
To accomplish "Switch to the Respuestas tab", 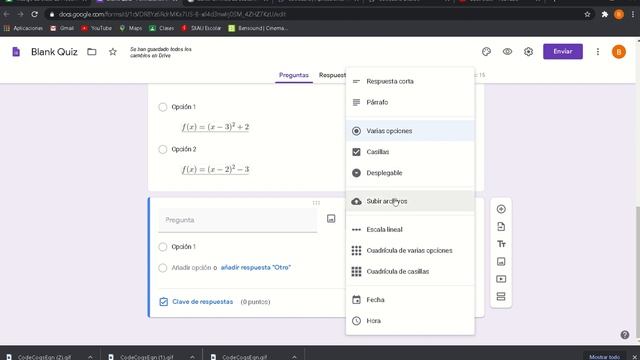I will click(x=332, y=75).
